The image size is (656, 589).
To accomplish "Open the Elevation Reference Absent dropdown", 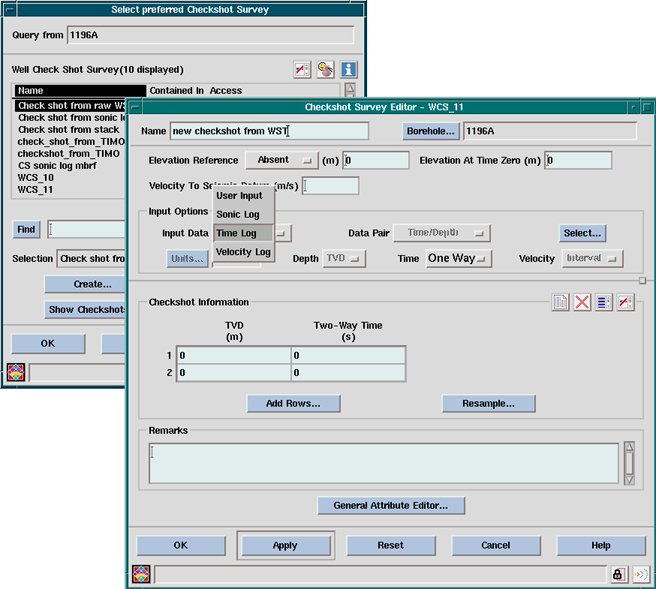I will tap(282, 160).
